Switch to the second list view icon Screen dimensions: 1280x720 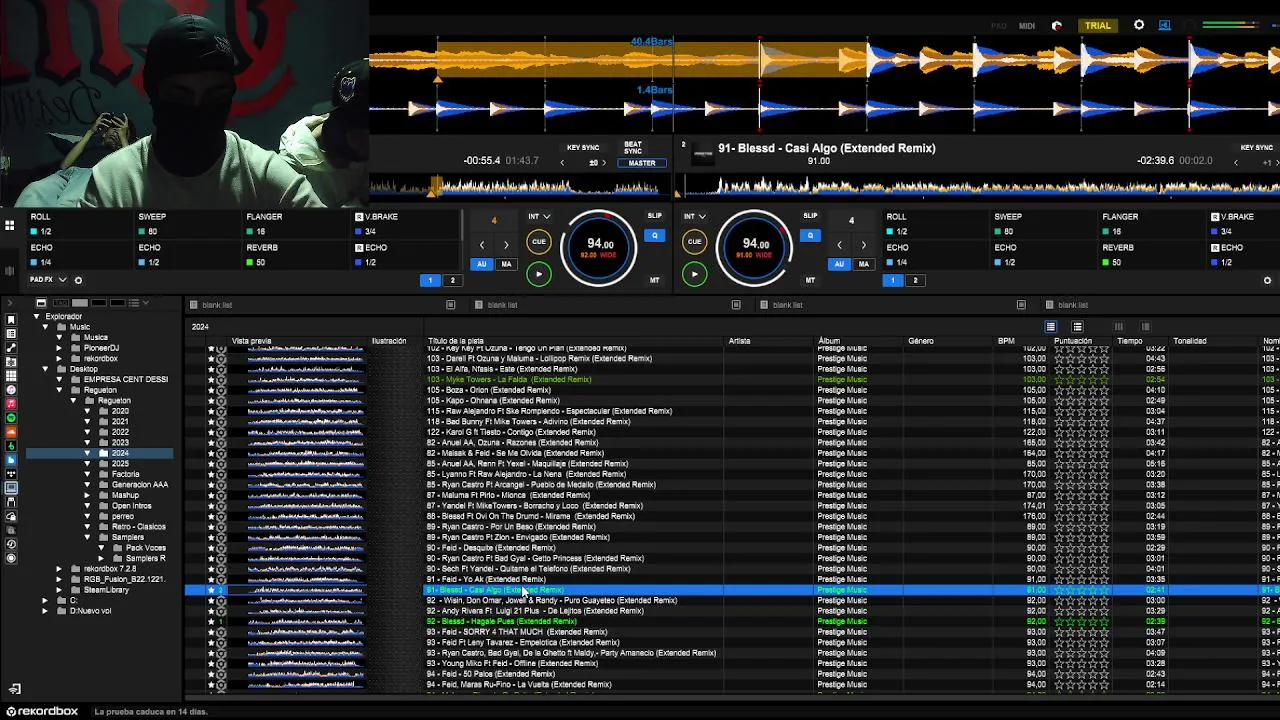click(1078, 327)
